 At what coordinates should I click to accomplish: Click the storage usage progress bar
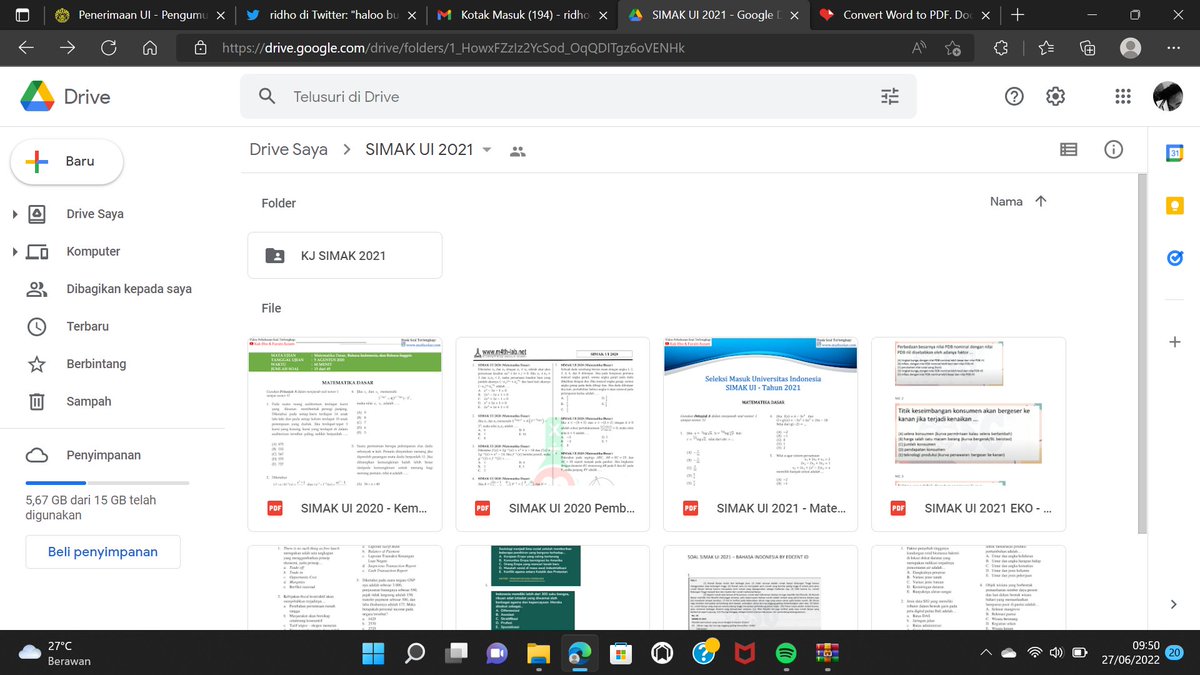pos(102,481)
